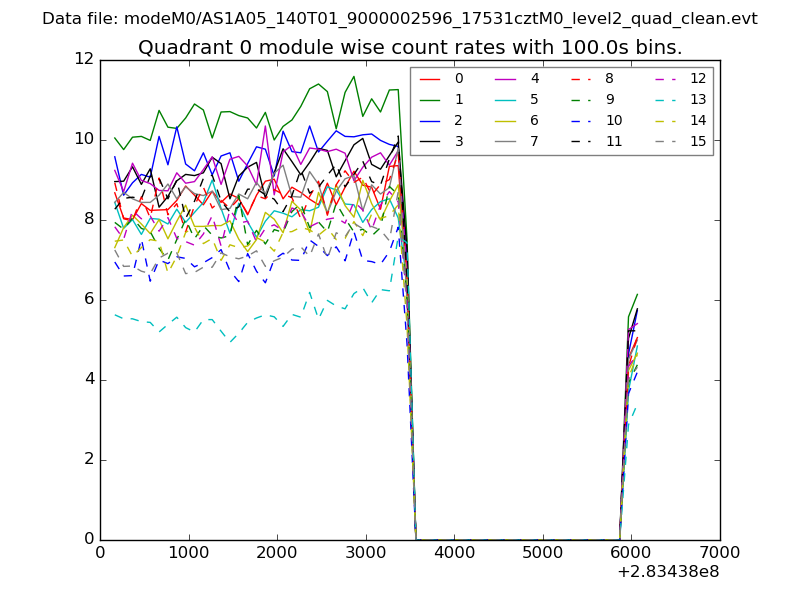Click x-axis tick label 7000
800x600 pixels.
[x=719, y=551]
